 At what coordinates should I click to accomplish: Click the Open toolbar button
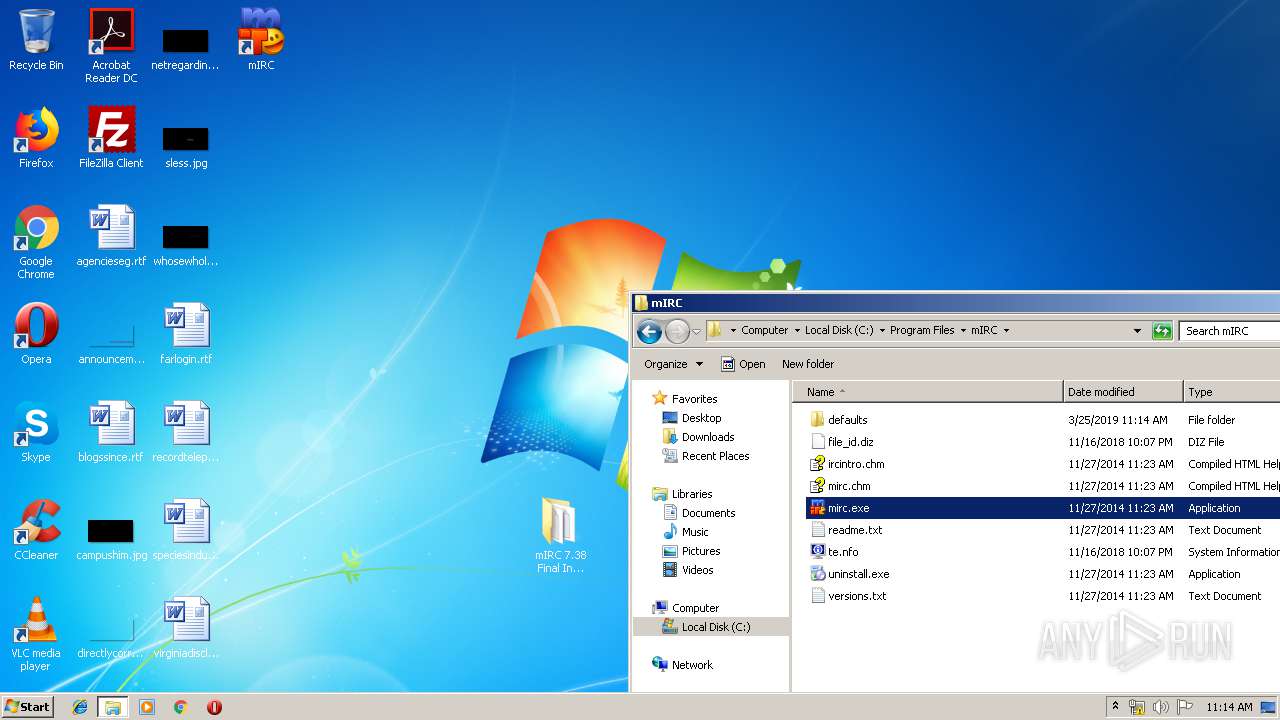coord(743,364)
